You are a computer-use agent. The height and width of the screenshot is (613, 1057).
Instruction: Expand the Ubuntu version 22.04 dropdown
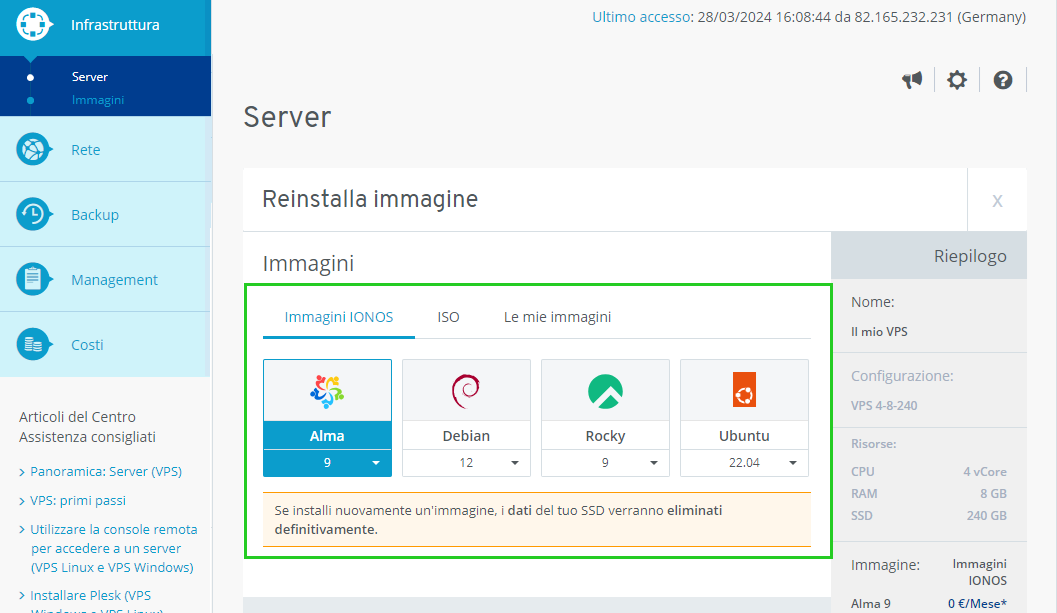744,463
